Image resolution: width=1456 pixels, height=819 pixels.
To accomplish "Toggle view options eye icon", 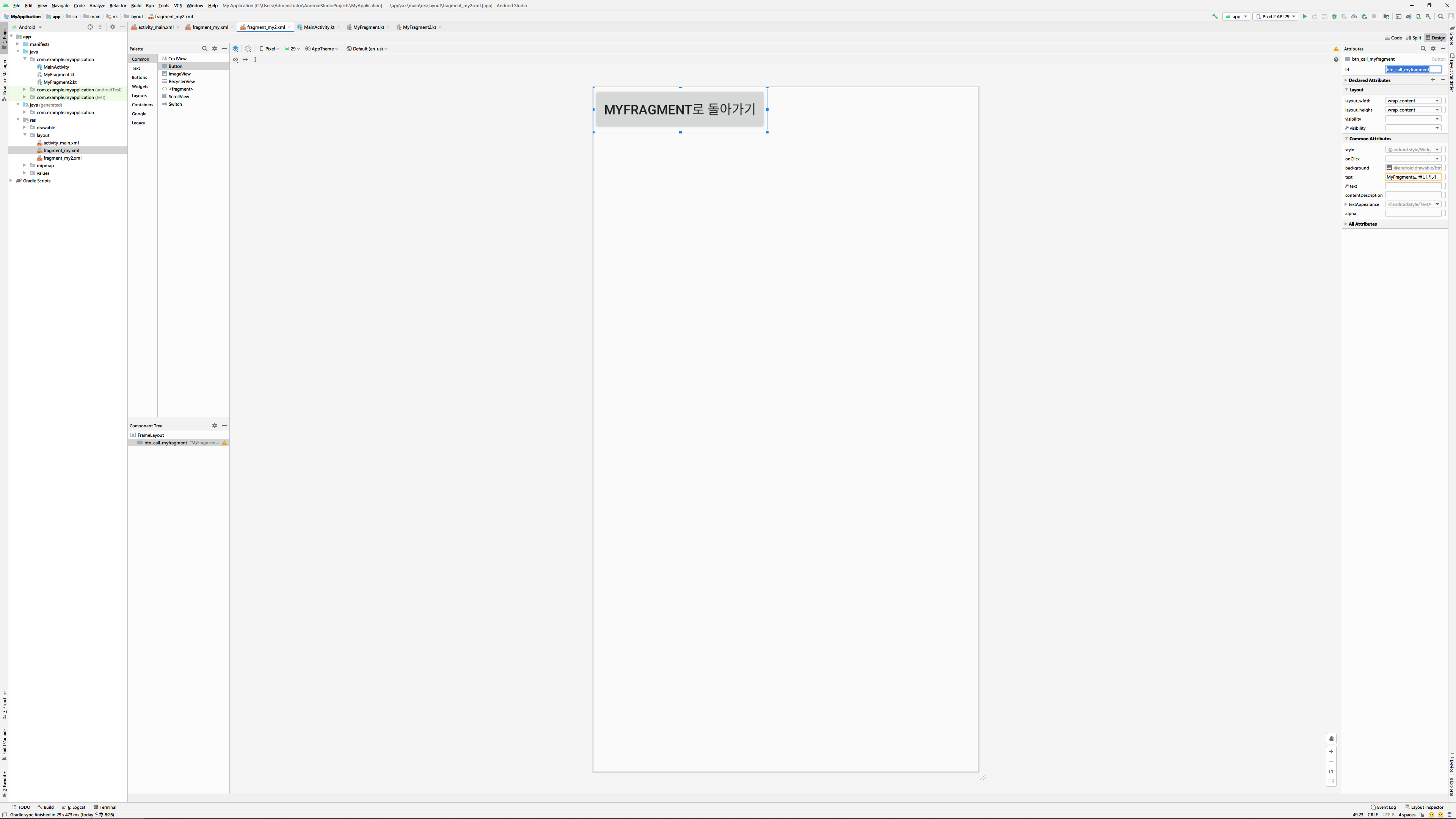I will [236, 60].
